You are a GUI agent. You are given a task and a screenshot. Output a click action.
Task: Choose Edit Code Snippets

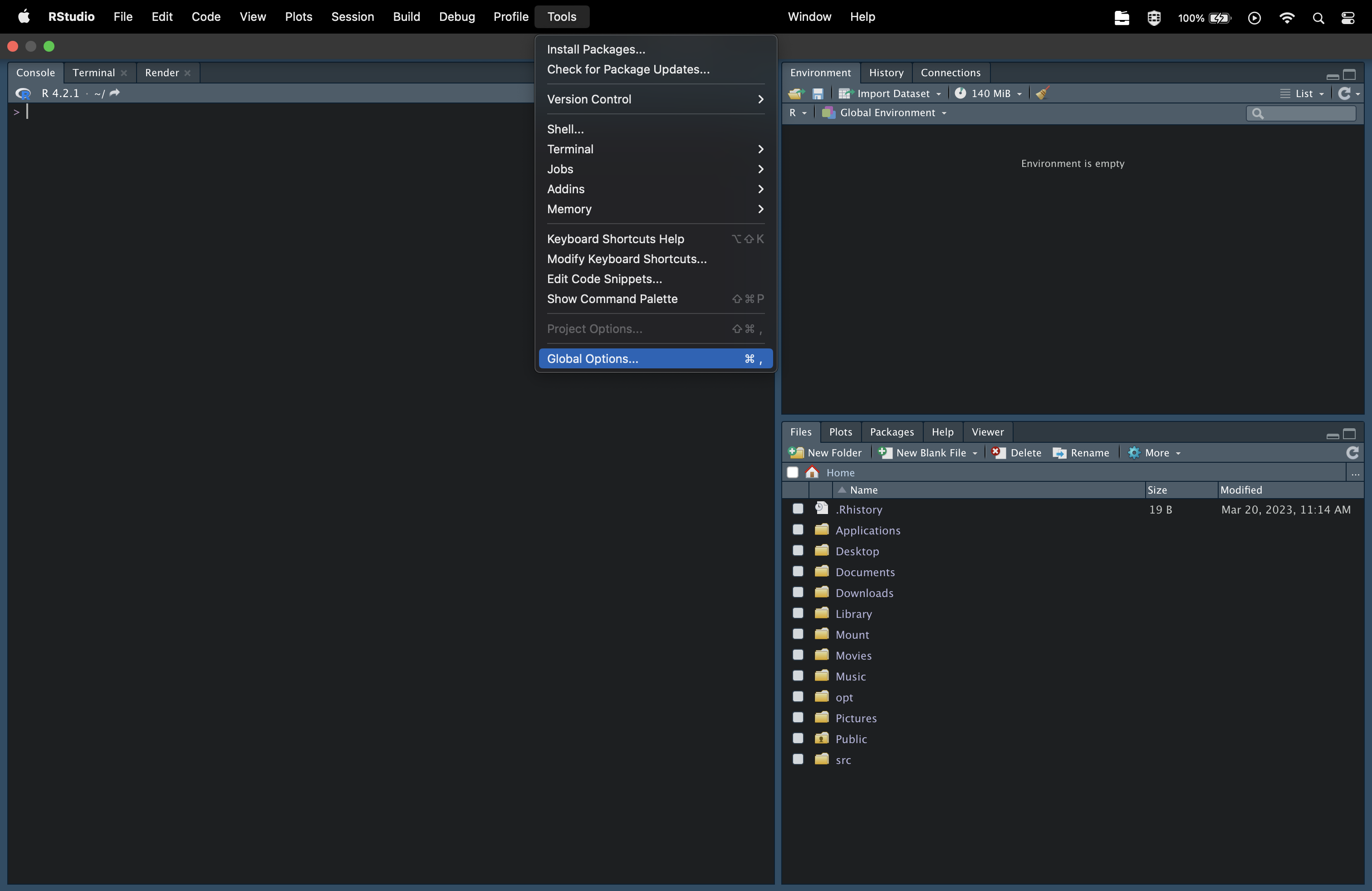tap(656, 279)
